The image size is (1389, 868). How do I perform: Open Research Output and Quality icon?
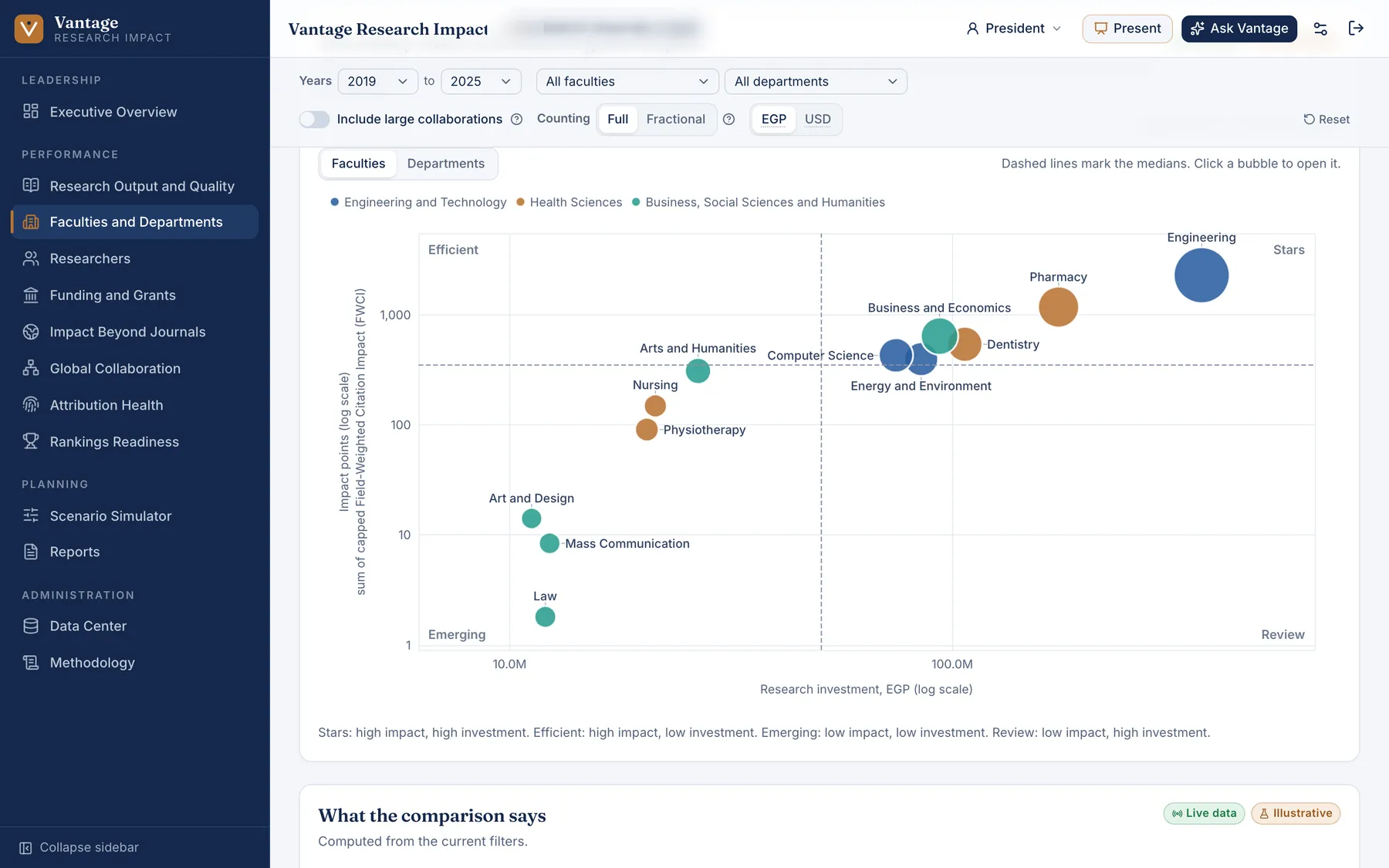click(31, 185)
